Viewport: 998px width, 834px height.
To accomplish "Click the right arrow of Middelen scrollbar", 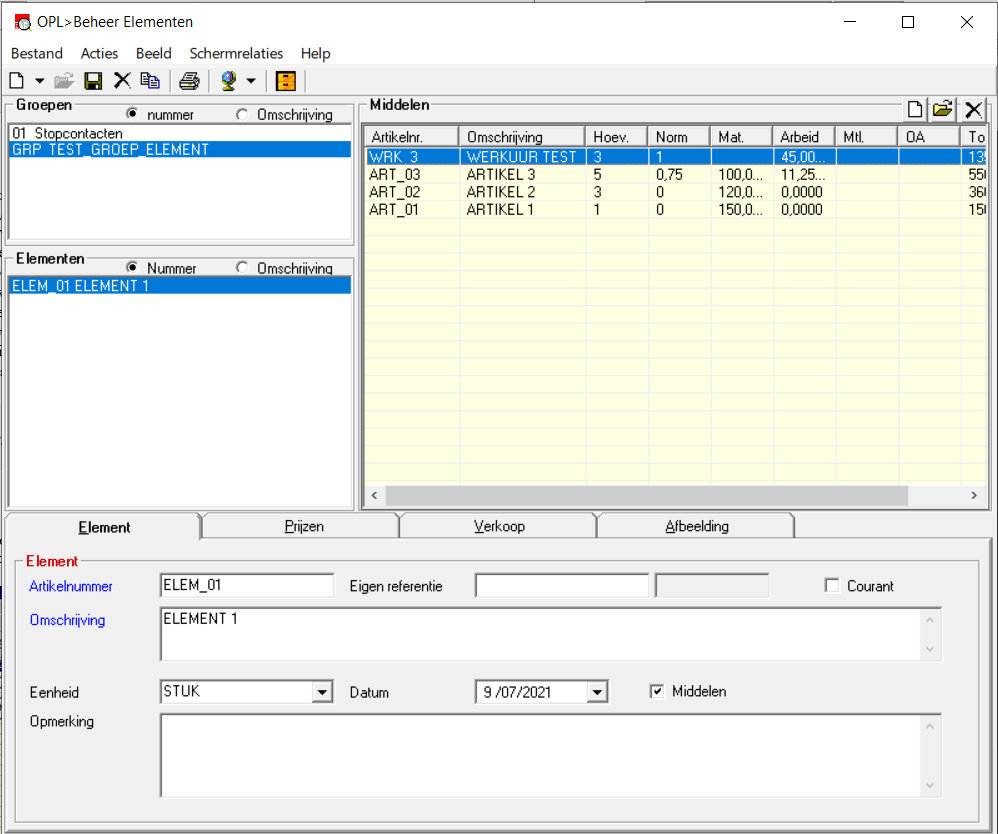I will pyautogui.click(x=974, y=495).
